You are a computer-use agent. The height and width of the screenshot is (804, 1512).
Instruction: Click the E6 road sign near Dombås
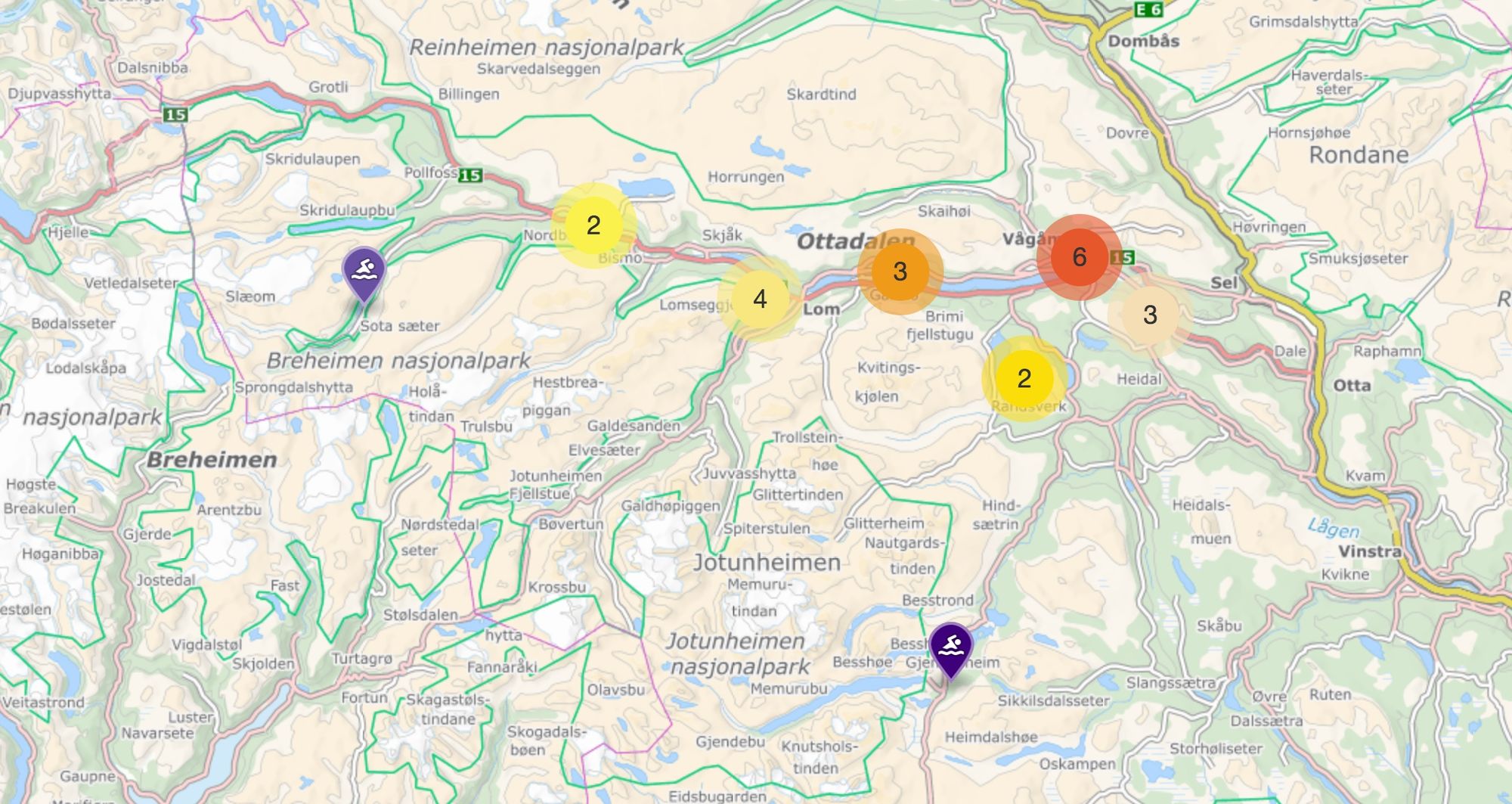(1148, 10)
